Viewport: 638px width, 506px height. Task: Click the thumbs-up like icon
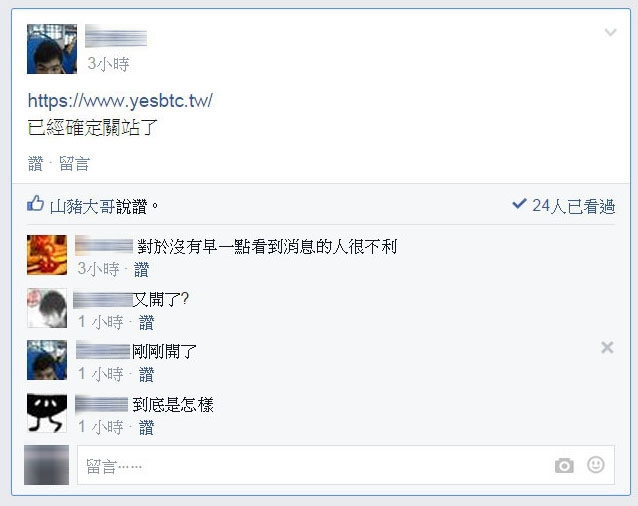(x=35, y=203)
